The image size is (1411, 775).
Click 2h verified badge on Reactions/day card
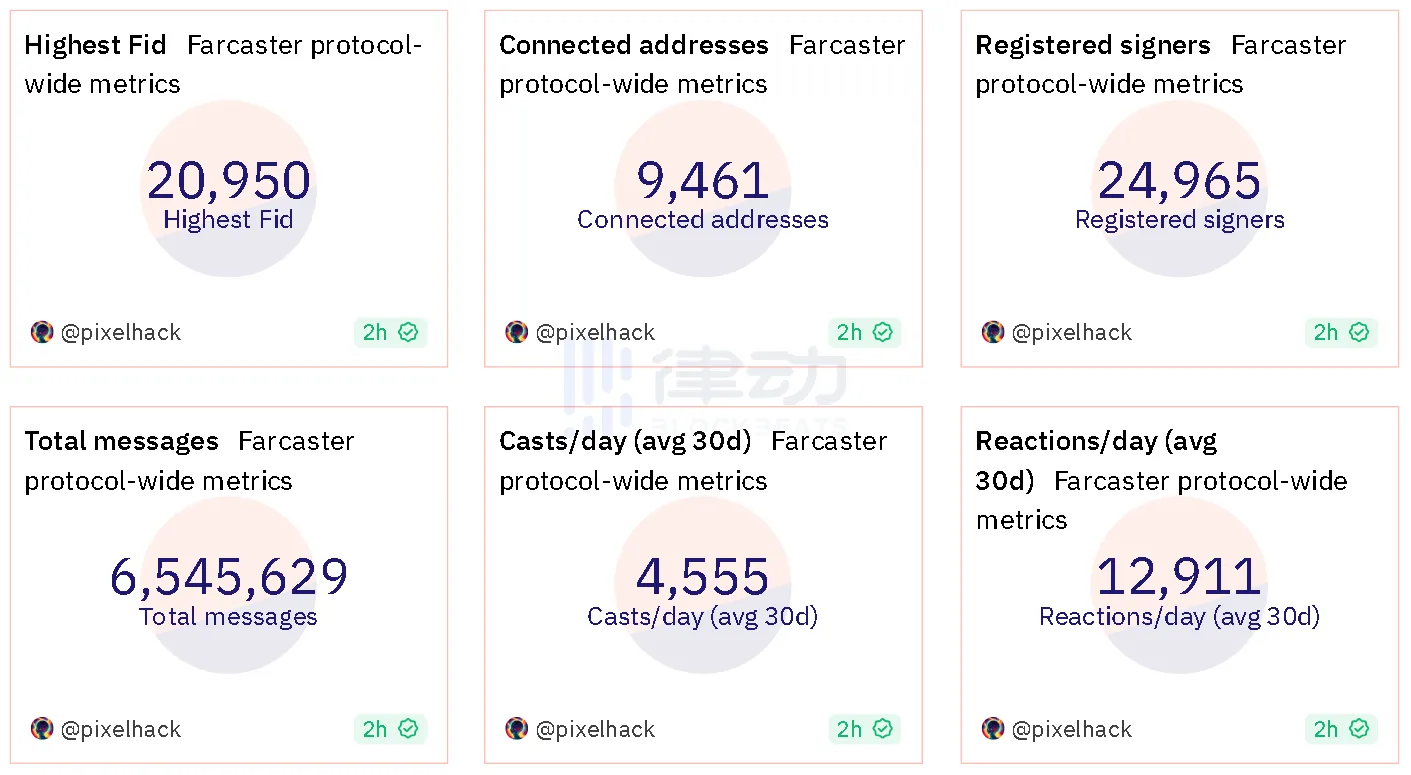(1341, 729)
